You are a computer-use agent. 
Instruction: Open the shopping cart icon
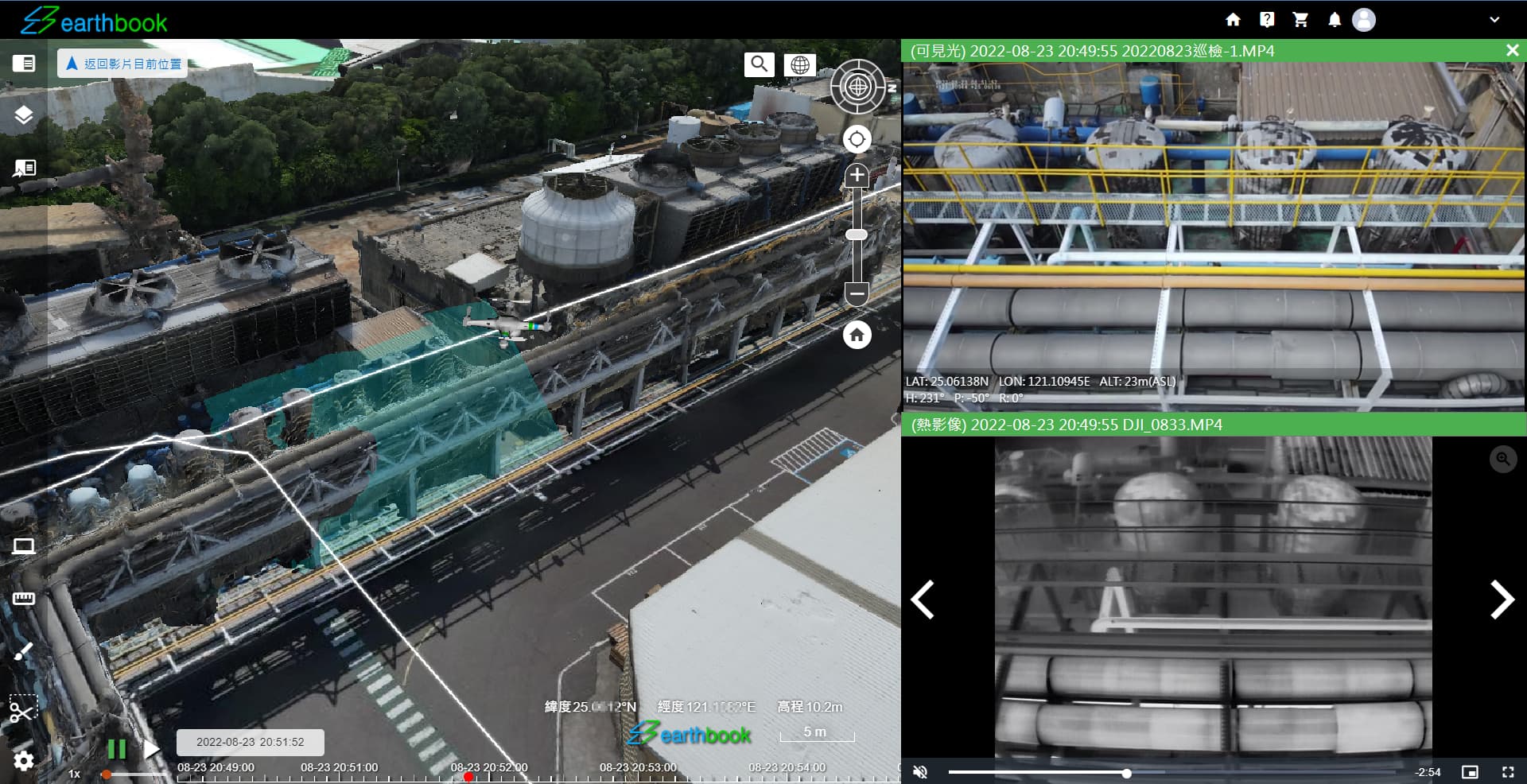[1300, 20]
